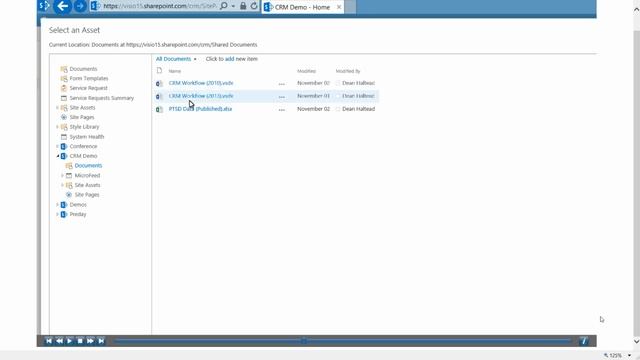Expand the Style Library tree node
Image resolution: width=640 pixels, height=360 pixels.
pyautogui.click(x=57, y=127)
